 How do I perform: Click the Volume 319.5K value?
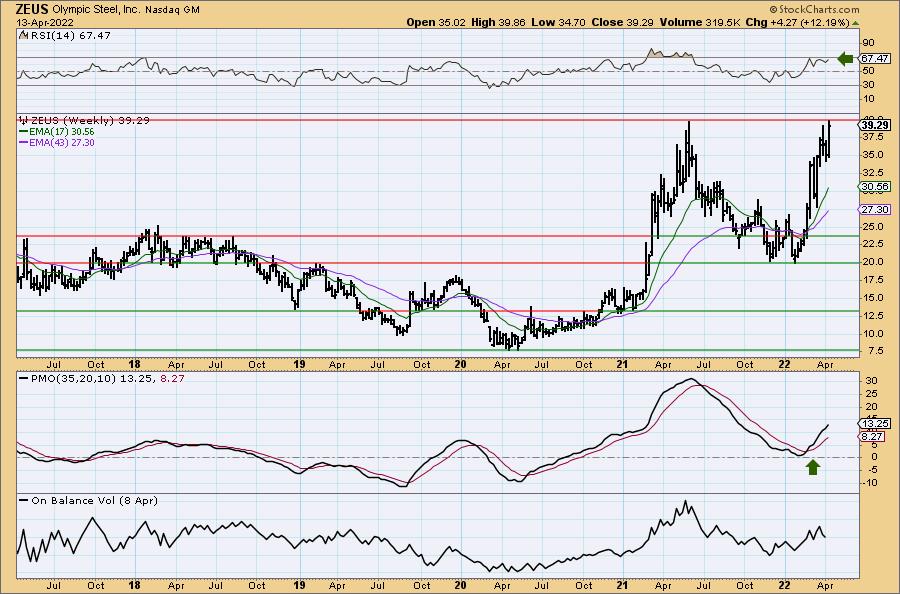pos(700,22)
